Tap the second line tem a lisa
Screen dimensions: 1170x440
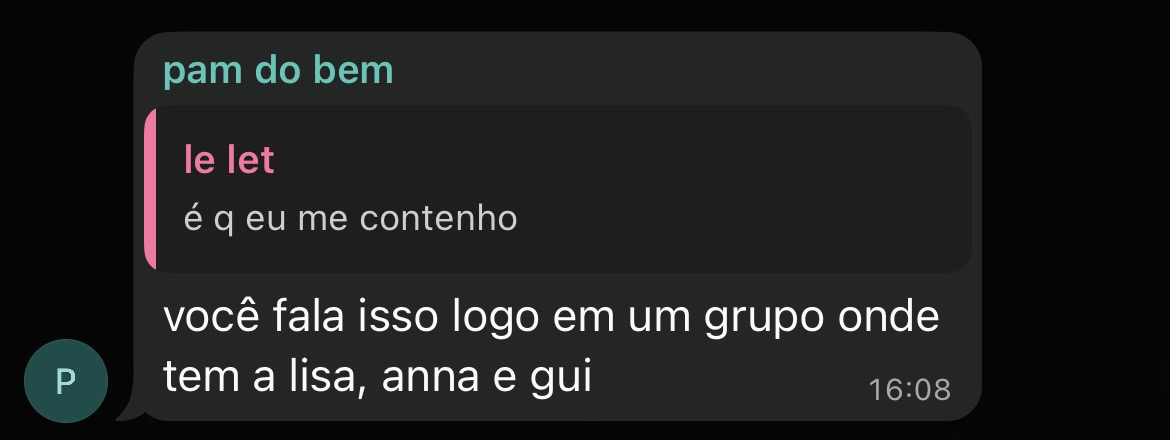click(377, 377)
